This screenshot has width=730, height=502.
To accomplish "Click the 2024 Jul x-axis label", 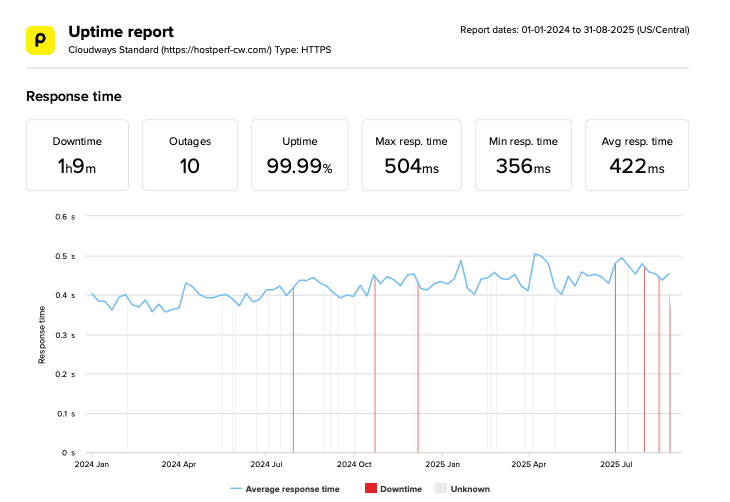I will (x=267, y=465).
